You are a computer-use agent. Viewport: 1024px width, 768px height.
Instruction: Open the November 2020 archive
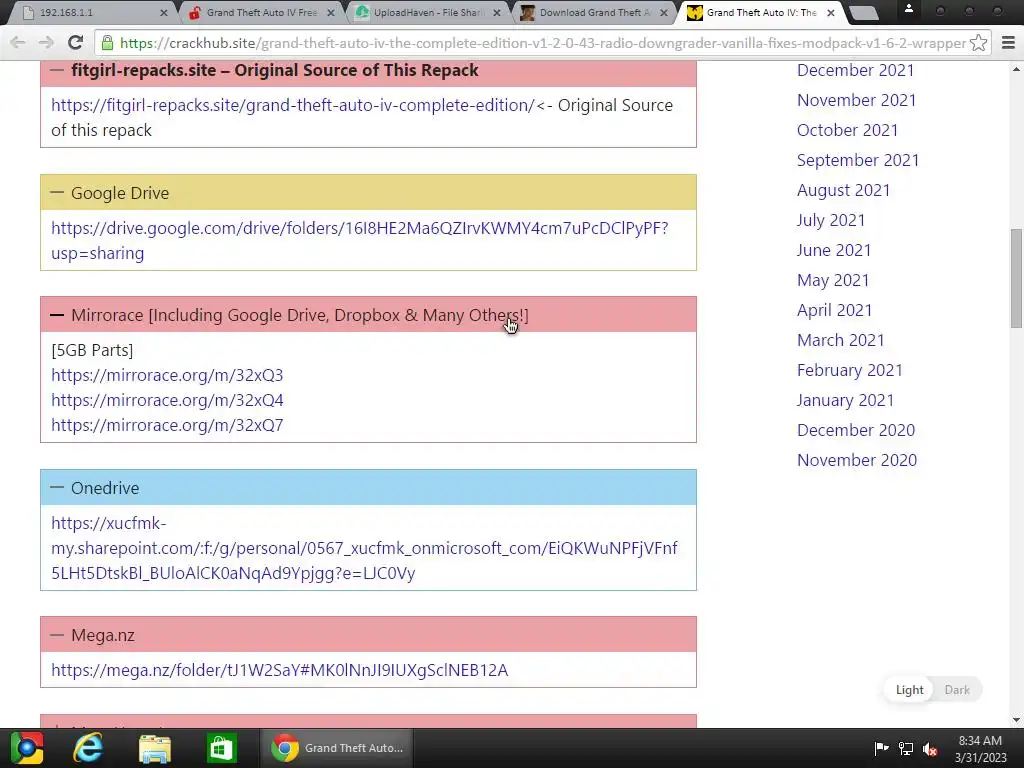pos(857,460)
